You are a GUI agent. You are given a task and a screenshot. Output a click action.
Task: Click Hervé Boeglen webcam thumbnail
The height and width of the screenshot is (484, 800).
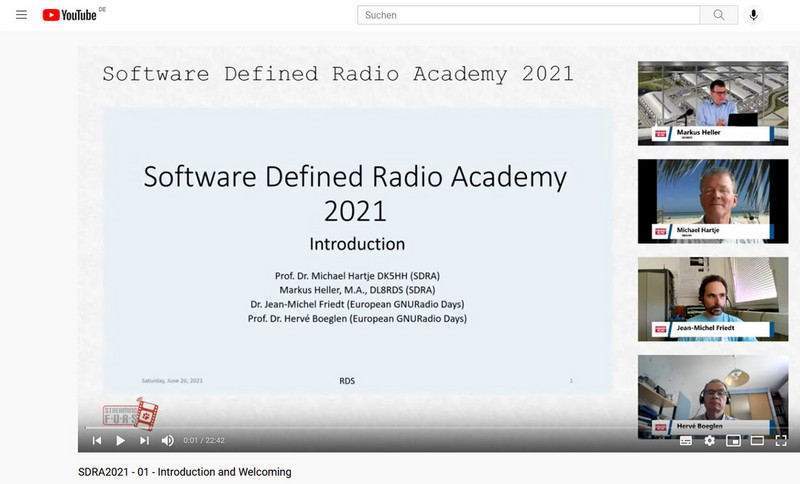(713, 397)
